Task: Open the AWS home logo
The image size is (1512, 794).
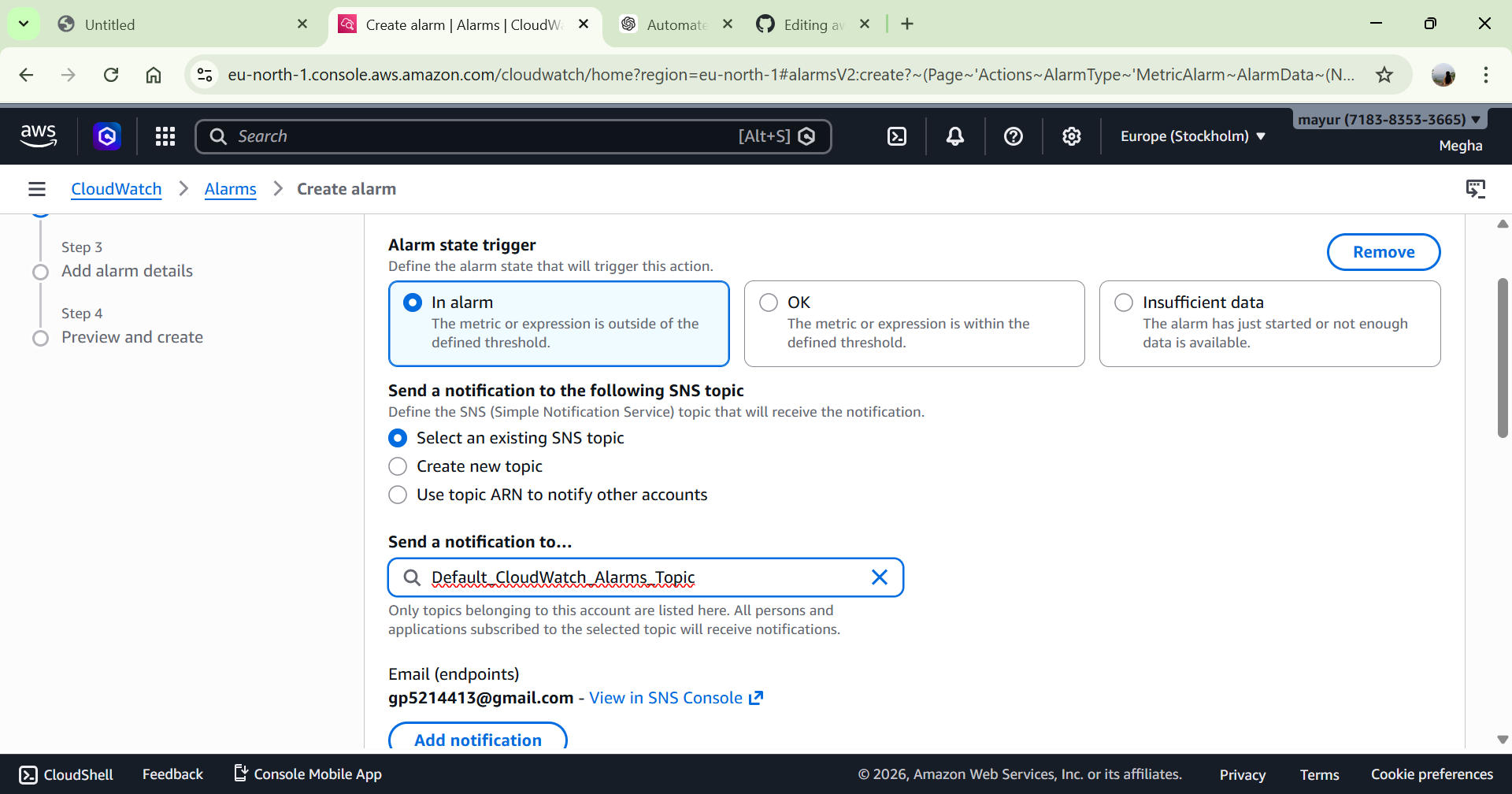Action: click(x=39, y=135)
